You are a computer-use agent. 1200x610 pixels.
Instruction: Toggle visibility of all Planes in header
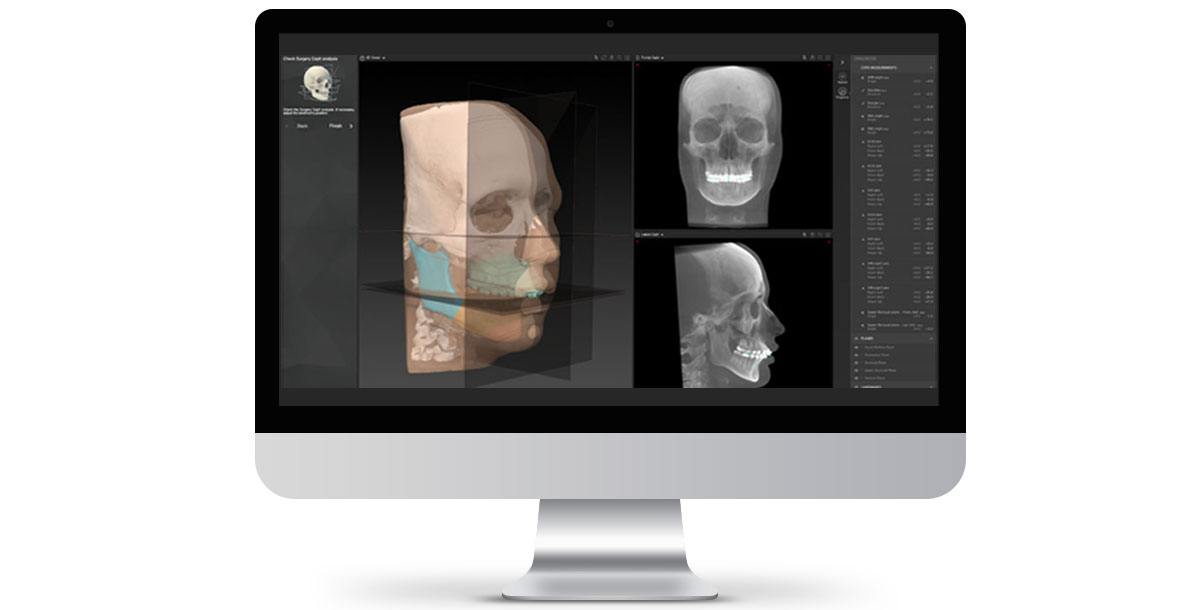(x=856, y=339)
